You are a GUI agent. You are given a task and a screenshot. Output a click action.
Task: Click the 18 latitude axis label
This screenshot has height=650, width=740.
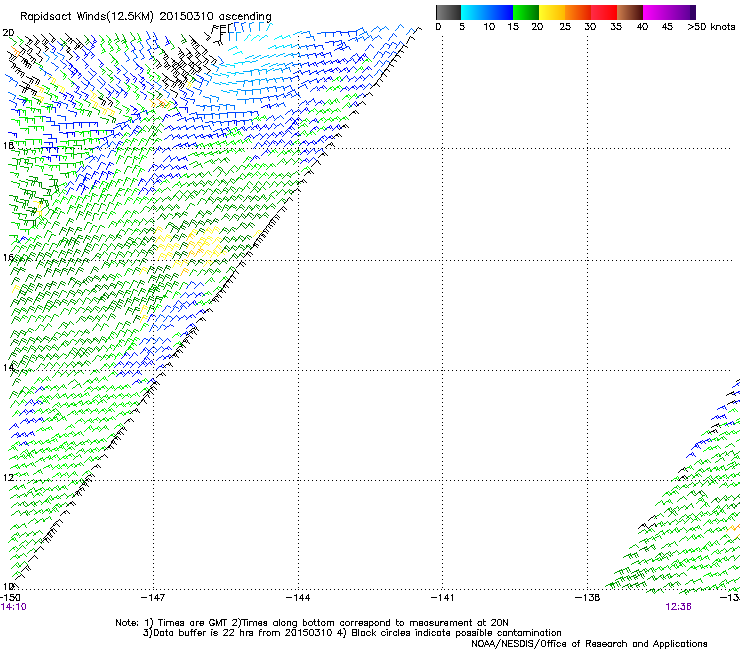tap(8, 145)
